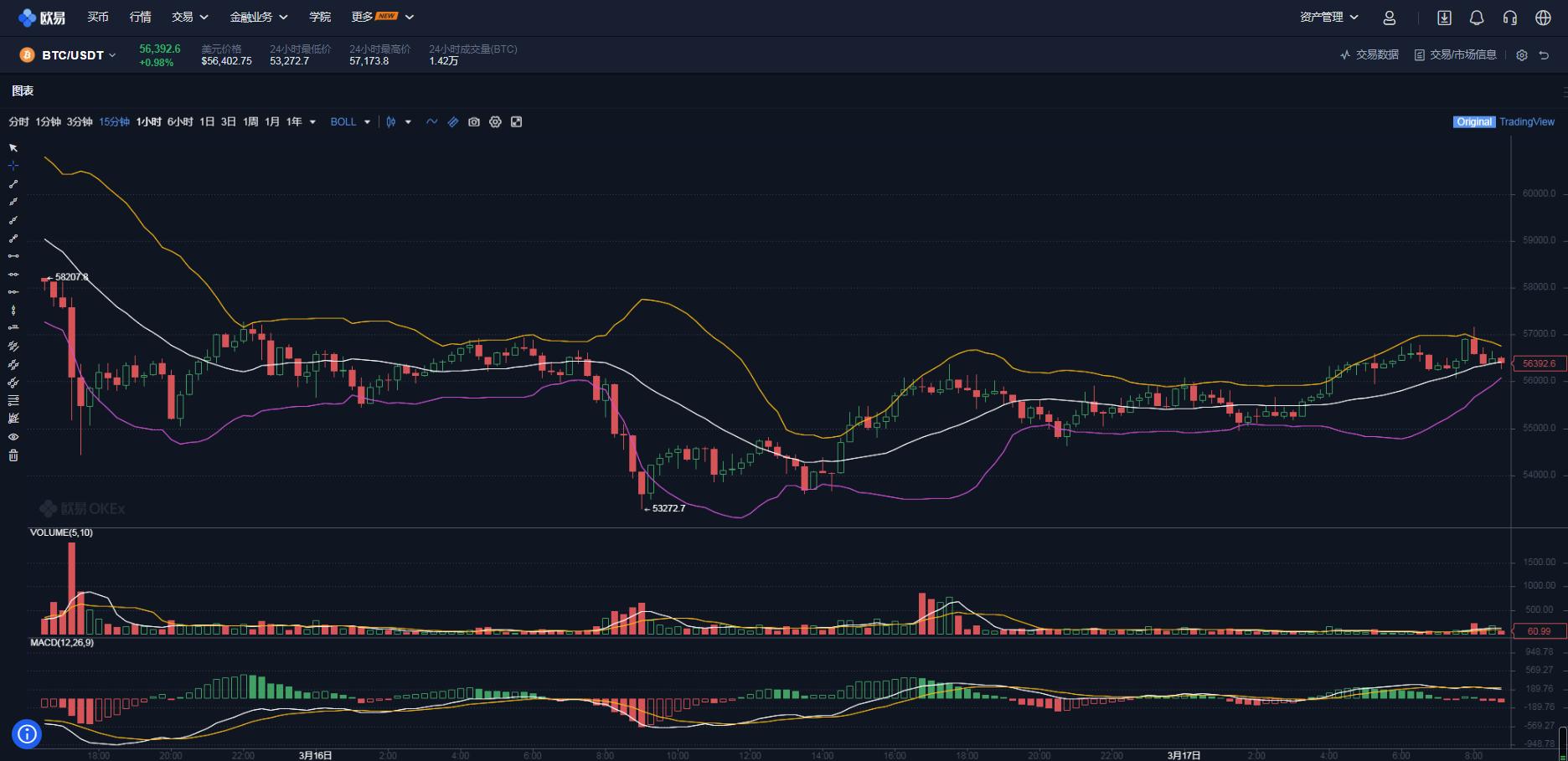This screenshot has height=761, width=1568.
Task: Open 交易/市场信息 panel
Action: (1456, 54)
